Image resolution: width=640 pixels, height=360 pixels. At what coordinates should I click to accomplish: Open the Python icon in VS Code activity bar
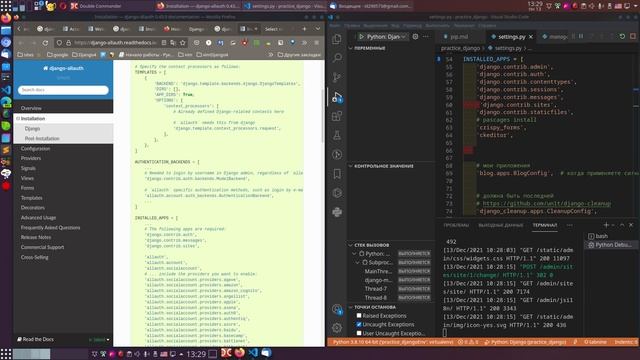[337, 212]
